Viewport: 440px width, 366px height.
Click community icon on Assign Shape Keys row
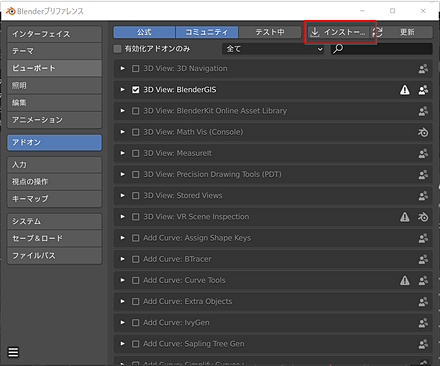pyautogui.click(x=423, y=238)
